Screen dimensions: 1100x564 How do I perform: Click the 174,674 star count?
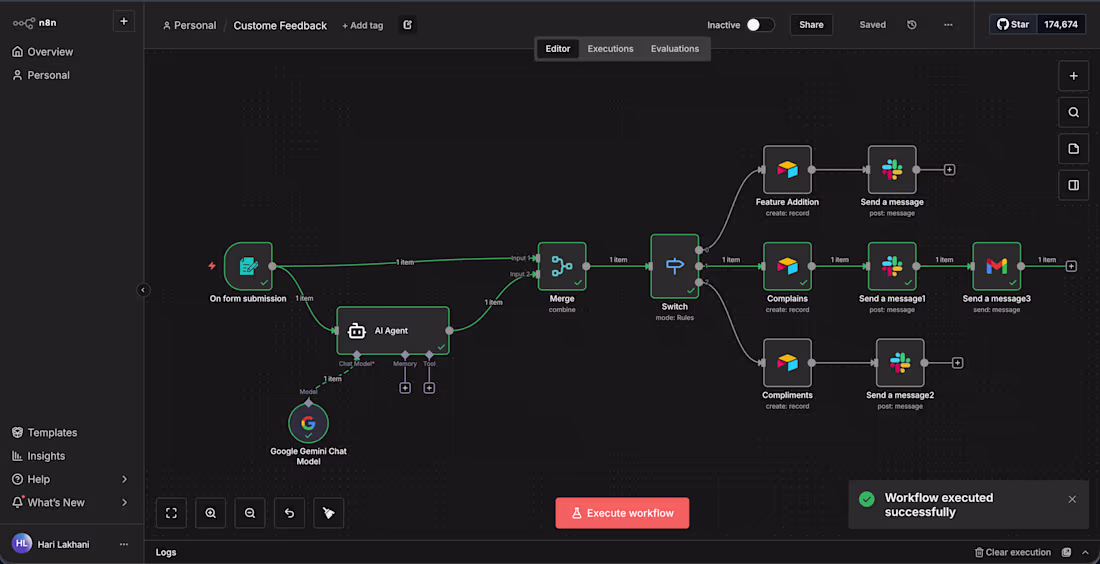(1061, 25)
